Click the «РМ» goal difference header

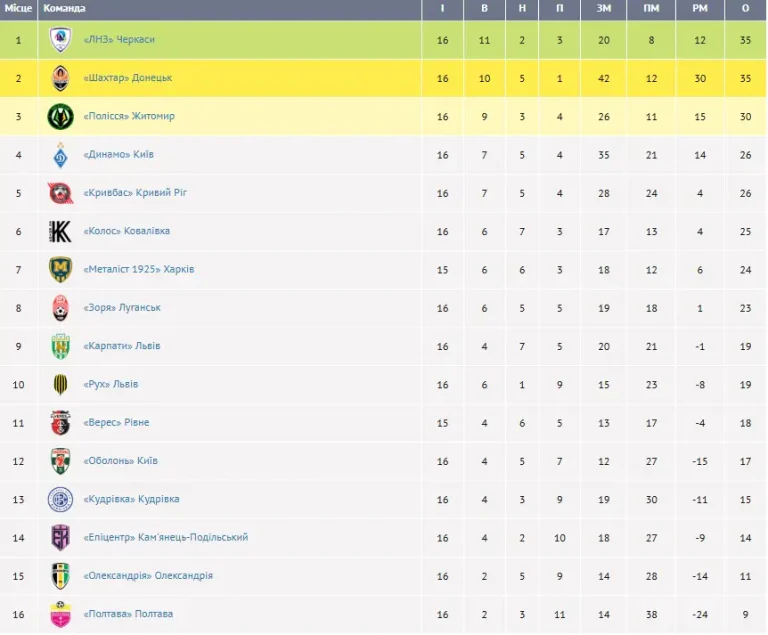[699, 8]
